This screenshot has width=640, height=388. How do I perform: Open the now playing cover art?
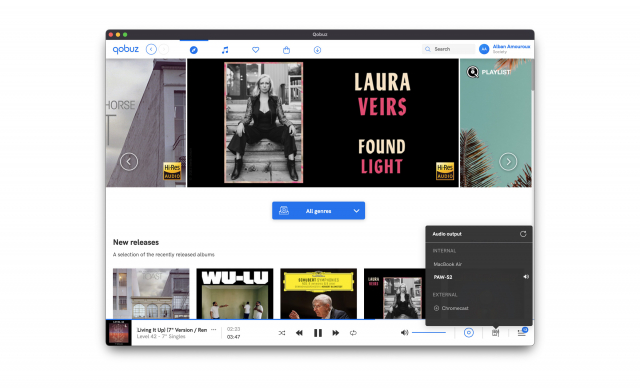click(x=118, y=333)
